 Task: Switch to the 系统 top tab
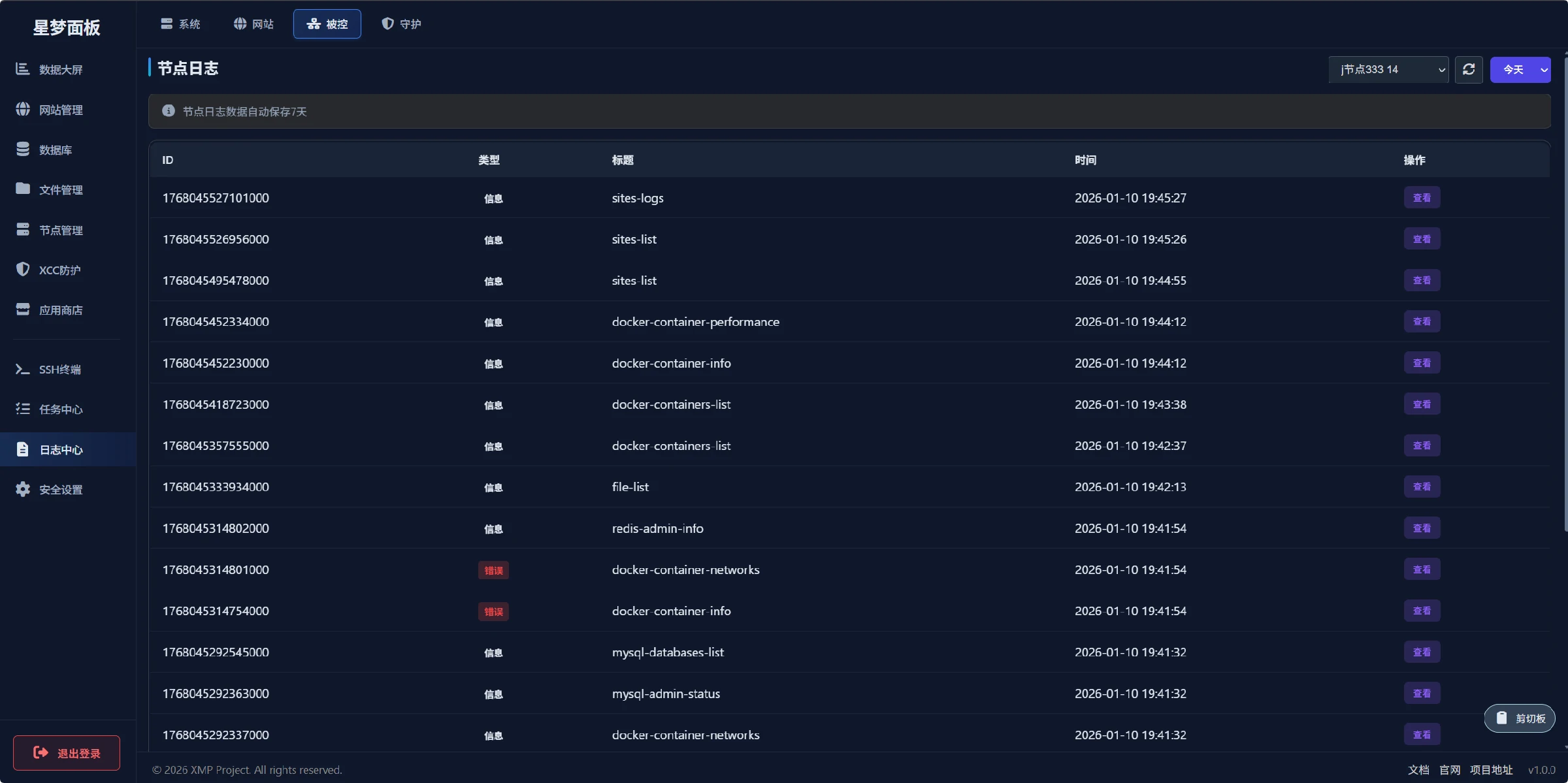[x=180, y=24]
